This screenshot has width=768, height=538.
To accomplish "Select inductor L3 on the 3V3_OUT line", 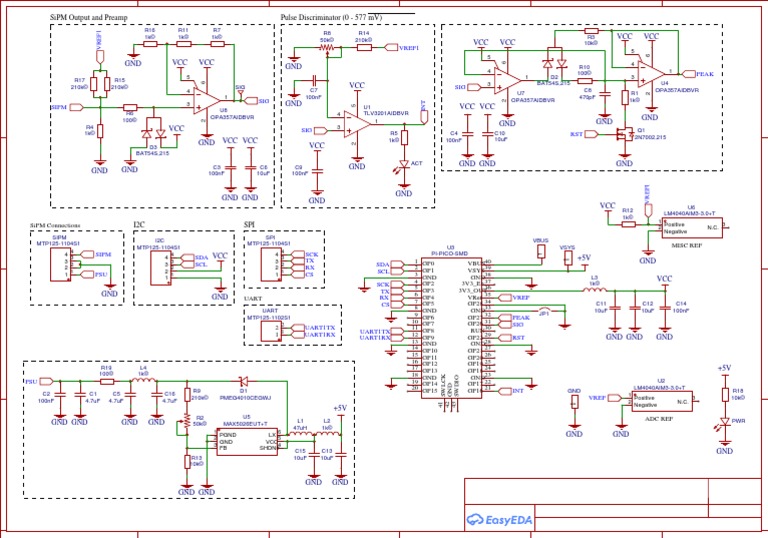I will pos(594,290).
